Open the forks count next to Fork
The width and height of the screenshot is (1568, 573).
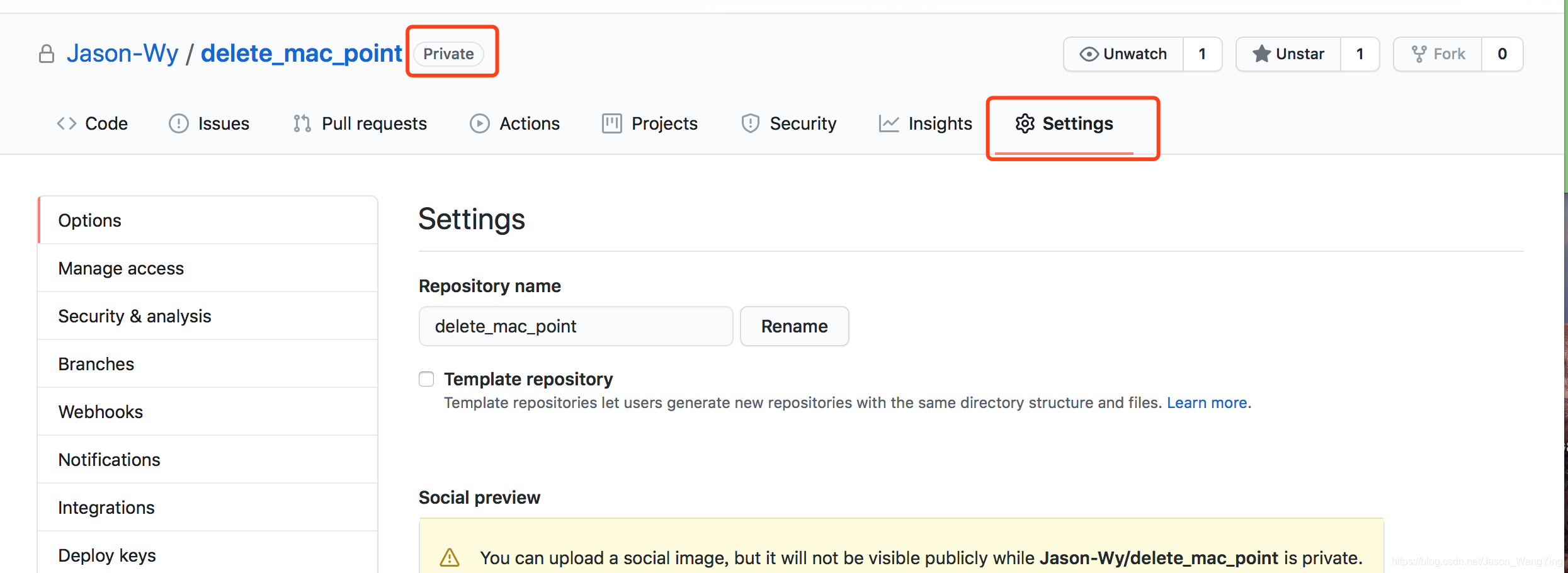click(x=1503, y=54)
